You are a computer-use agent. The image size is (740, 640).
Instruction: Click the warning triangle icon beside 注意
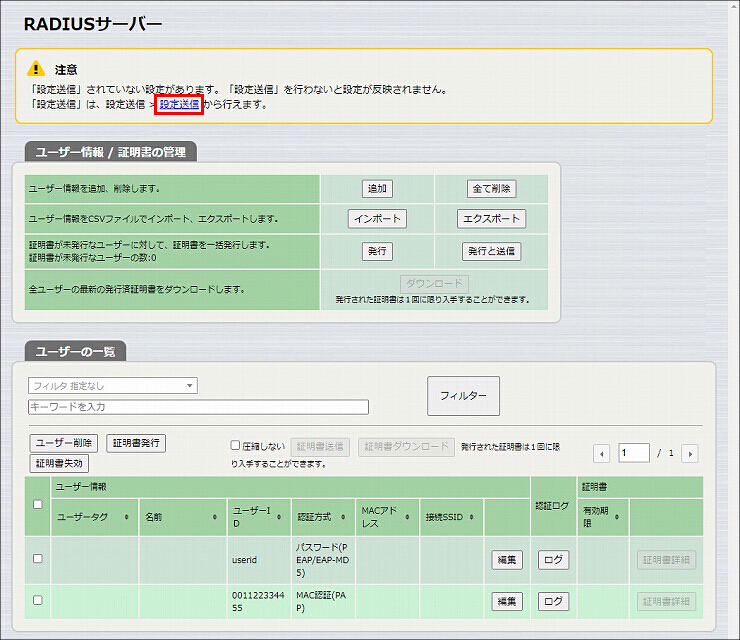[x=36, y=69]
